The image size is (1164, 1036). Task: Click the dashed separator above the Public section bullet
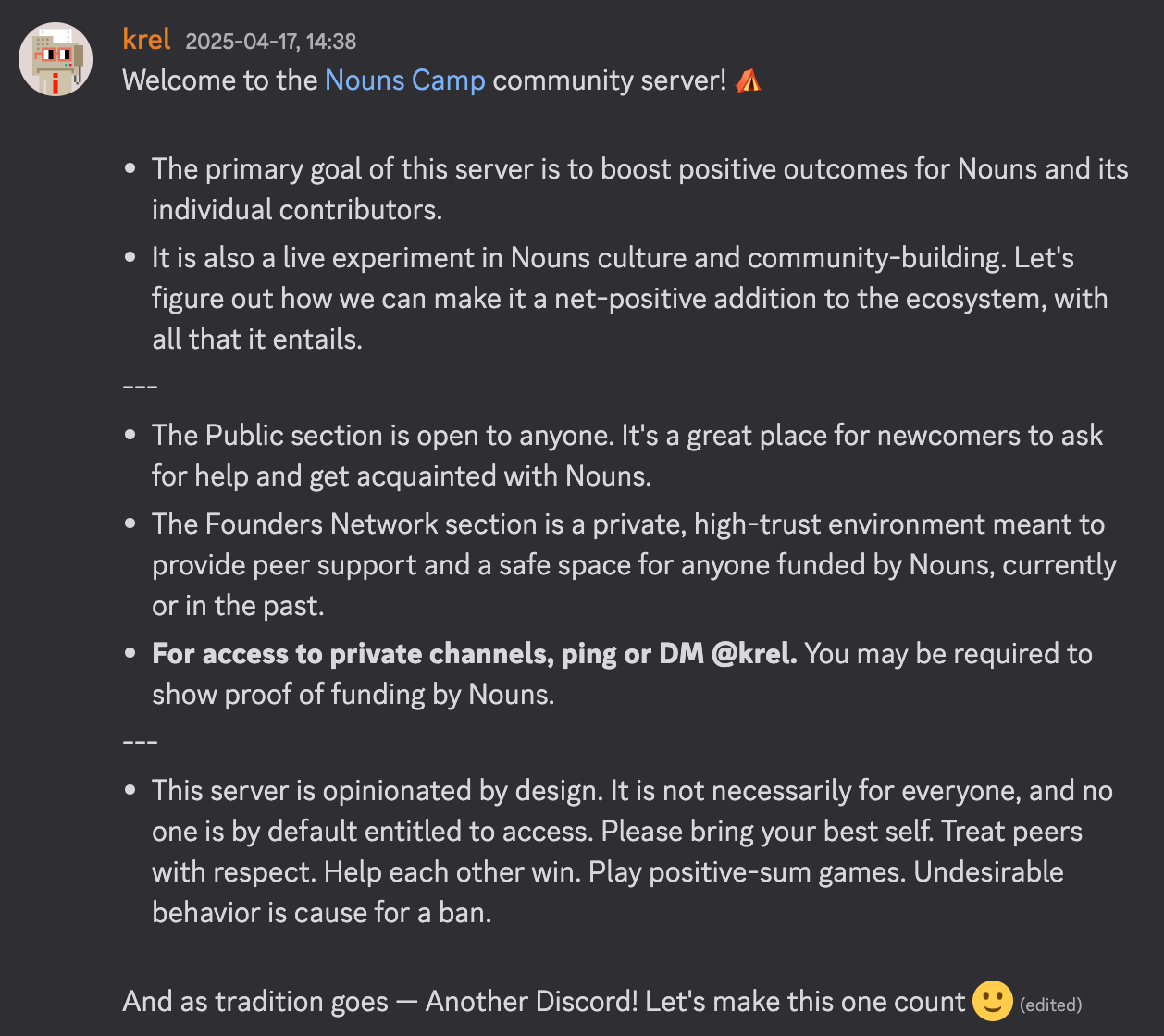140,387
